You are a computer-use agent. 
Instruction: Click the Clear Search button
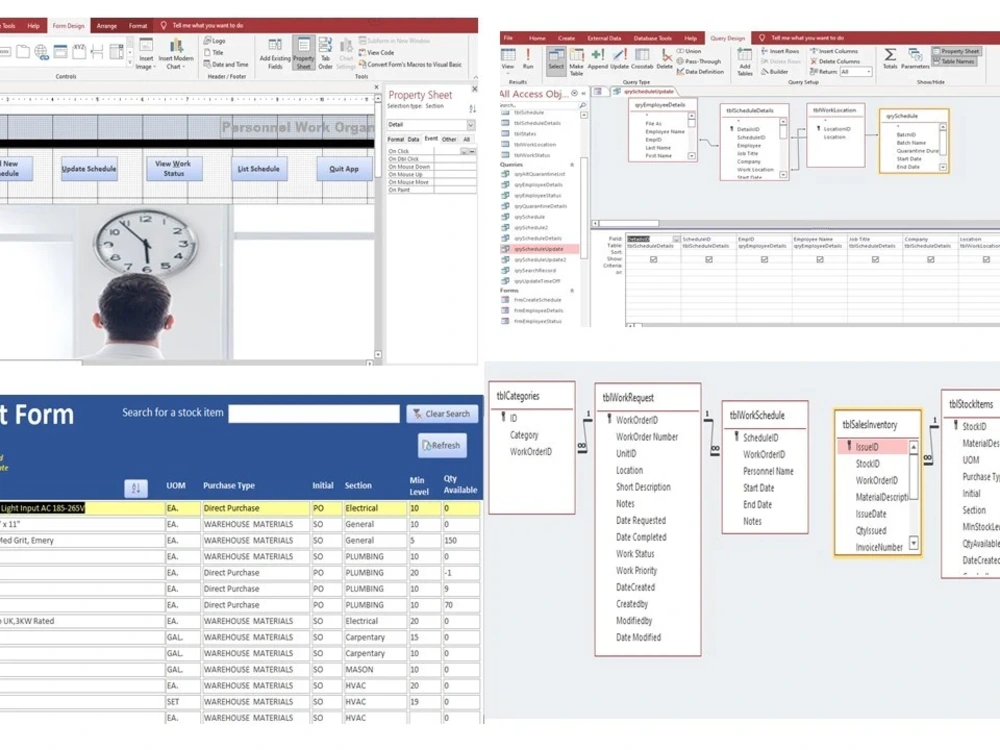coord(442,414)
